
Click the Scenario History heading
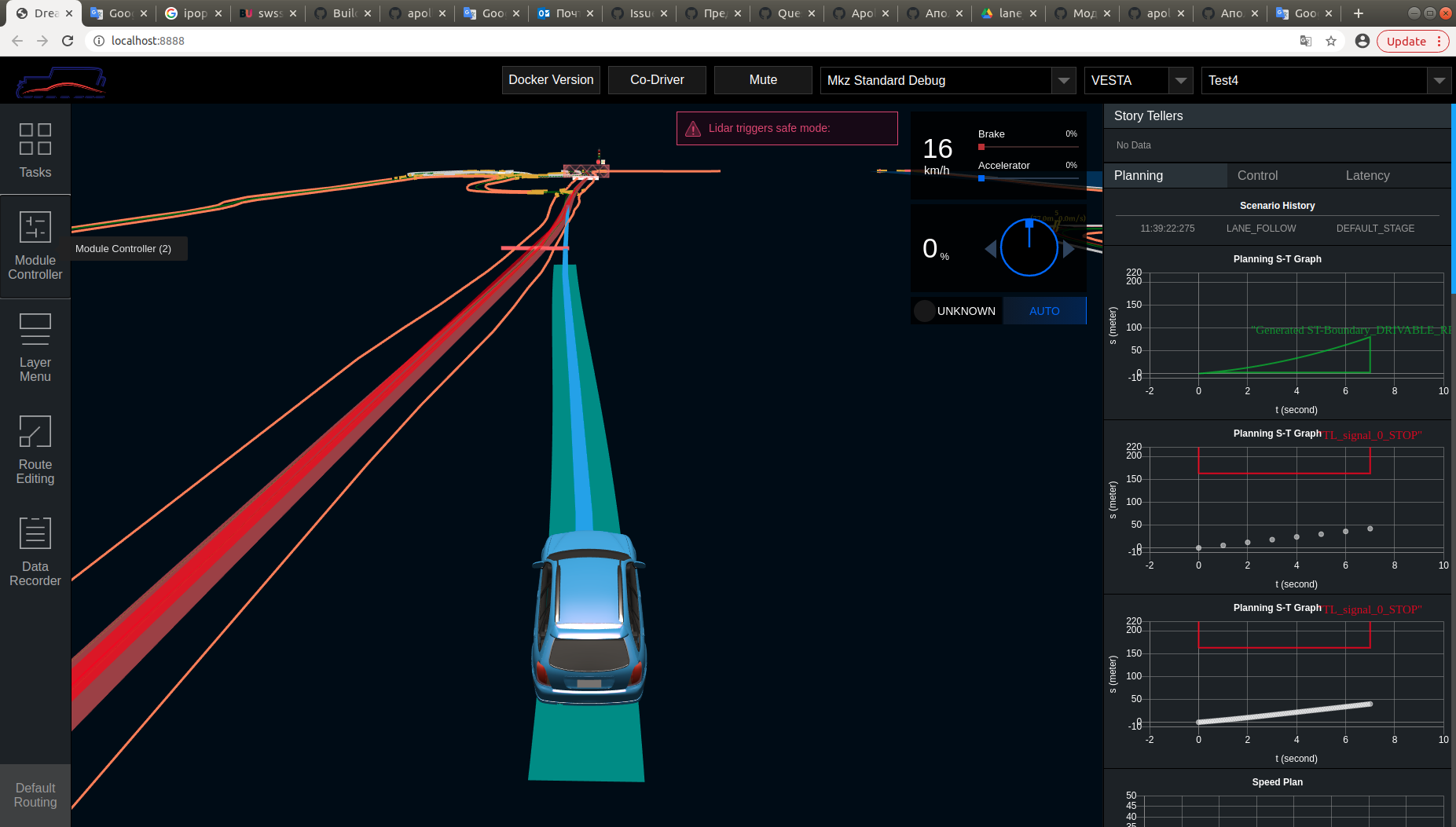[1277, 206]
